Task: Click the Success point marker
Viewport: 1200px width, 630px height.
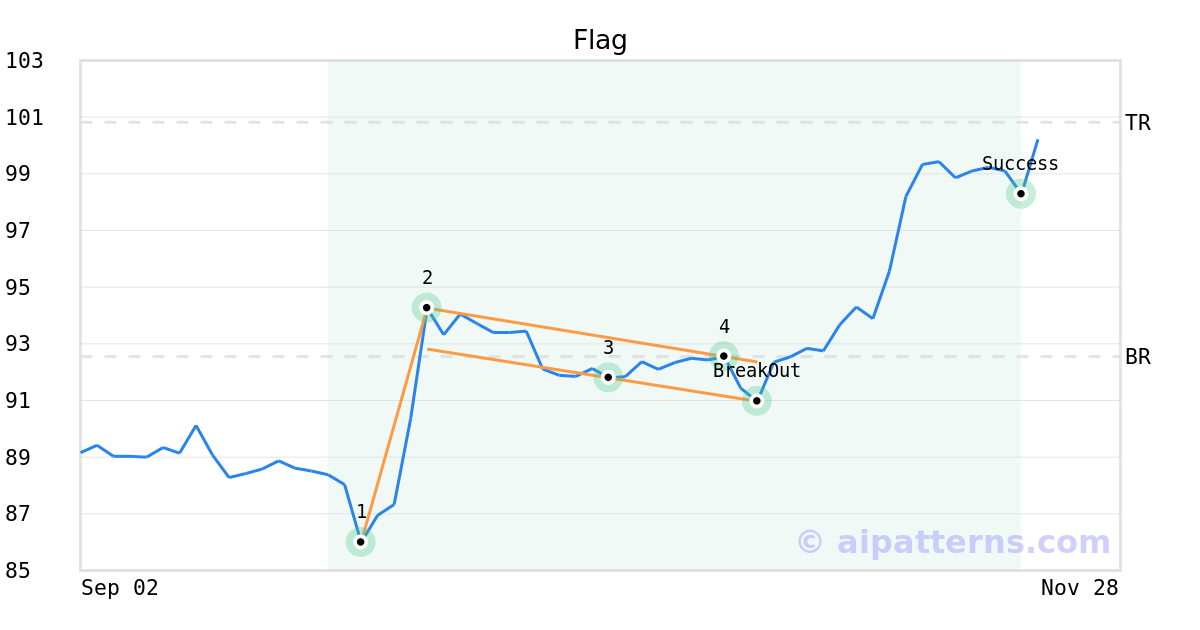Action: tap(1021, 193)
